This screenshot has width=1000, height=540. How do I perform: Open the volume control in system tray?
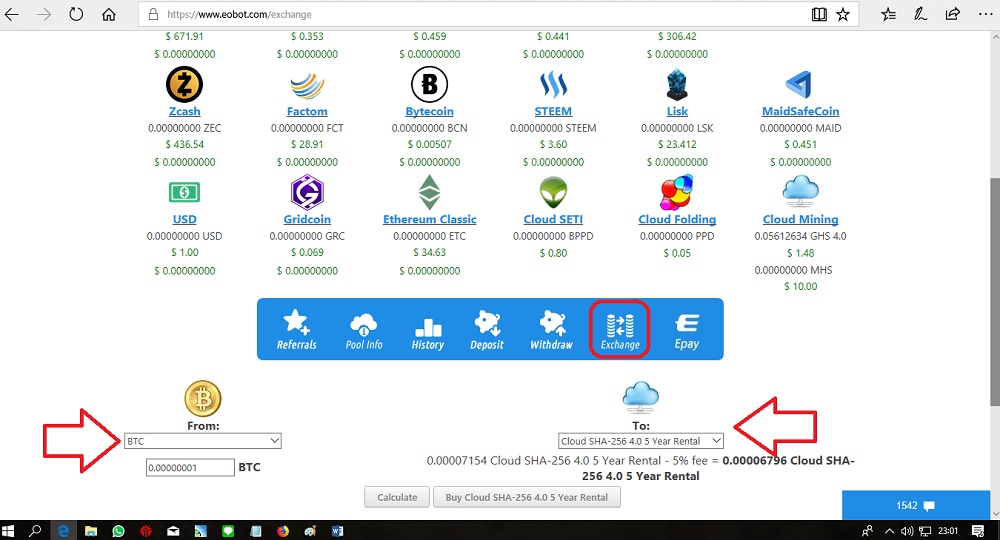906,530
